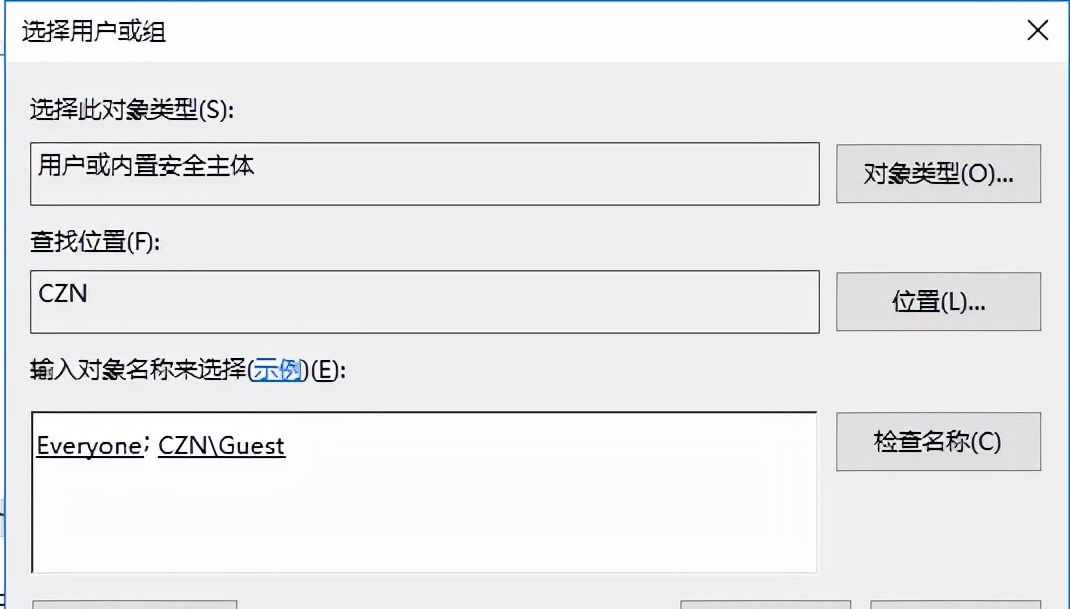The image size is (1070, 609).
Task: Click the 用户或内置安全主体 object type field
Action: (424, 173)
